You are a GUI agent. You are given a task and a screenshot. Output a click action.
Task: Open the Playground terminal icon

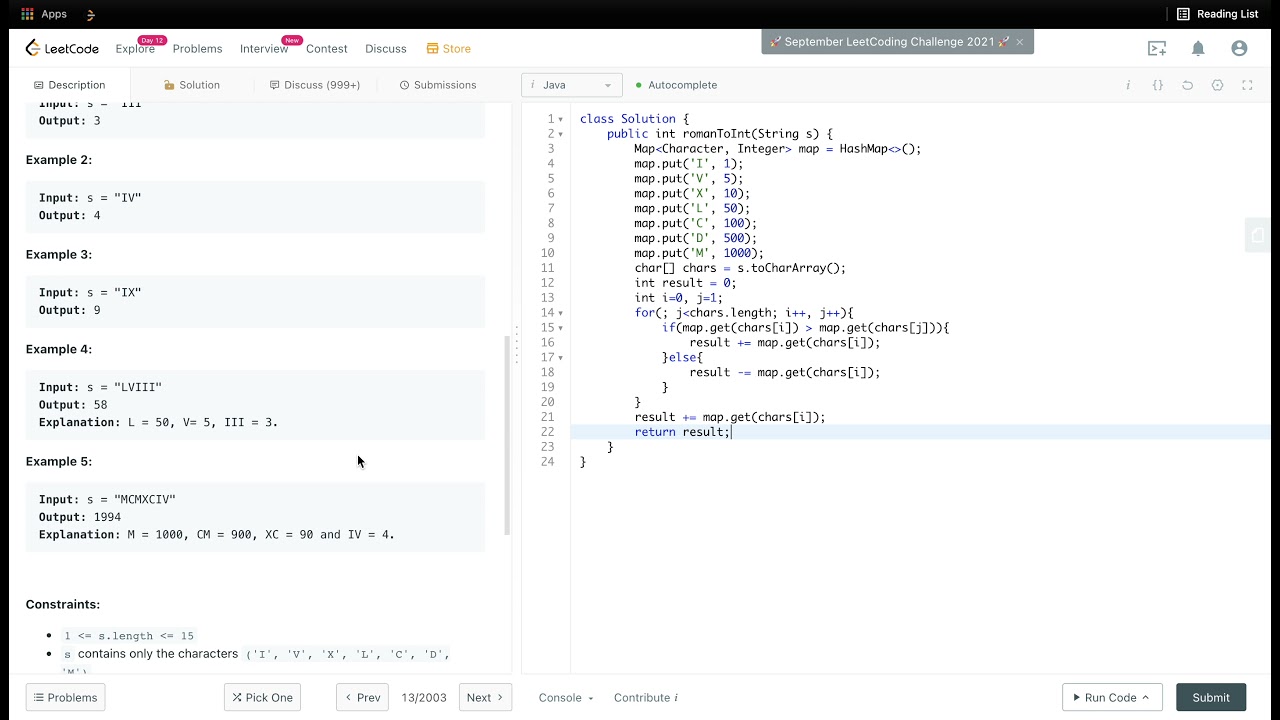pyautogui.click(x=1157, y=48)
